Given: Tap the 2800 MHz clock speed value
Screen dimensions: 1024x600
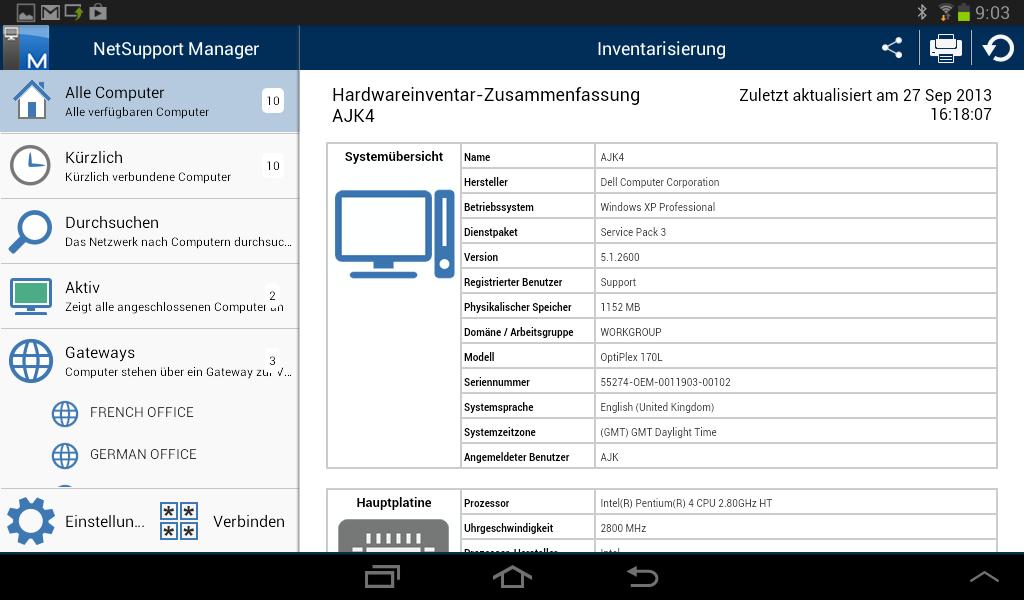Looking at the screenshot, I should [623, 528].
